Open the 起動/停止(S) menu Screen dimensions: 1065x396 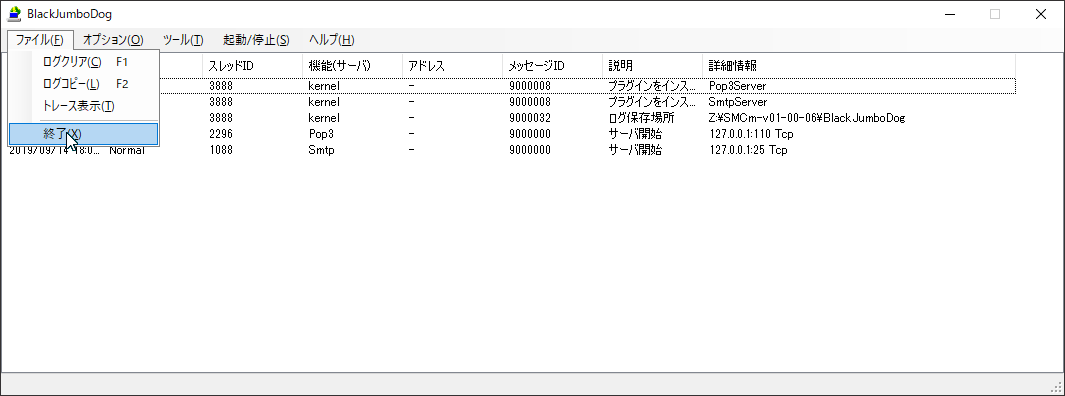[x=256, y=40]
